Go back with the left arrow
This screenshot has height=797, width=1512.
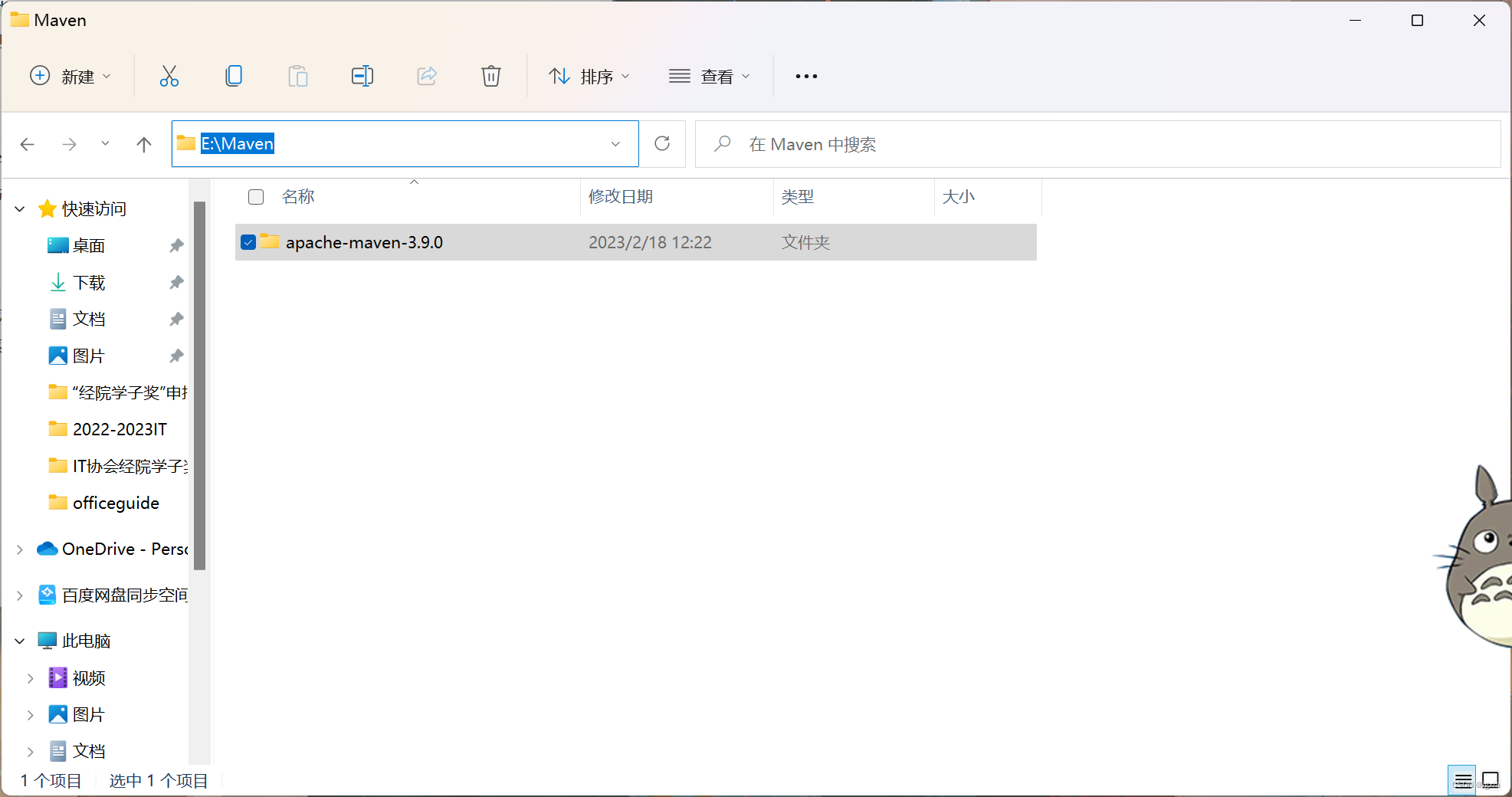pyautogui.click(x=28, y=144)
